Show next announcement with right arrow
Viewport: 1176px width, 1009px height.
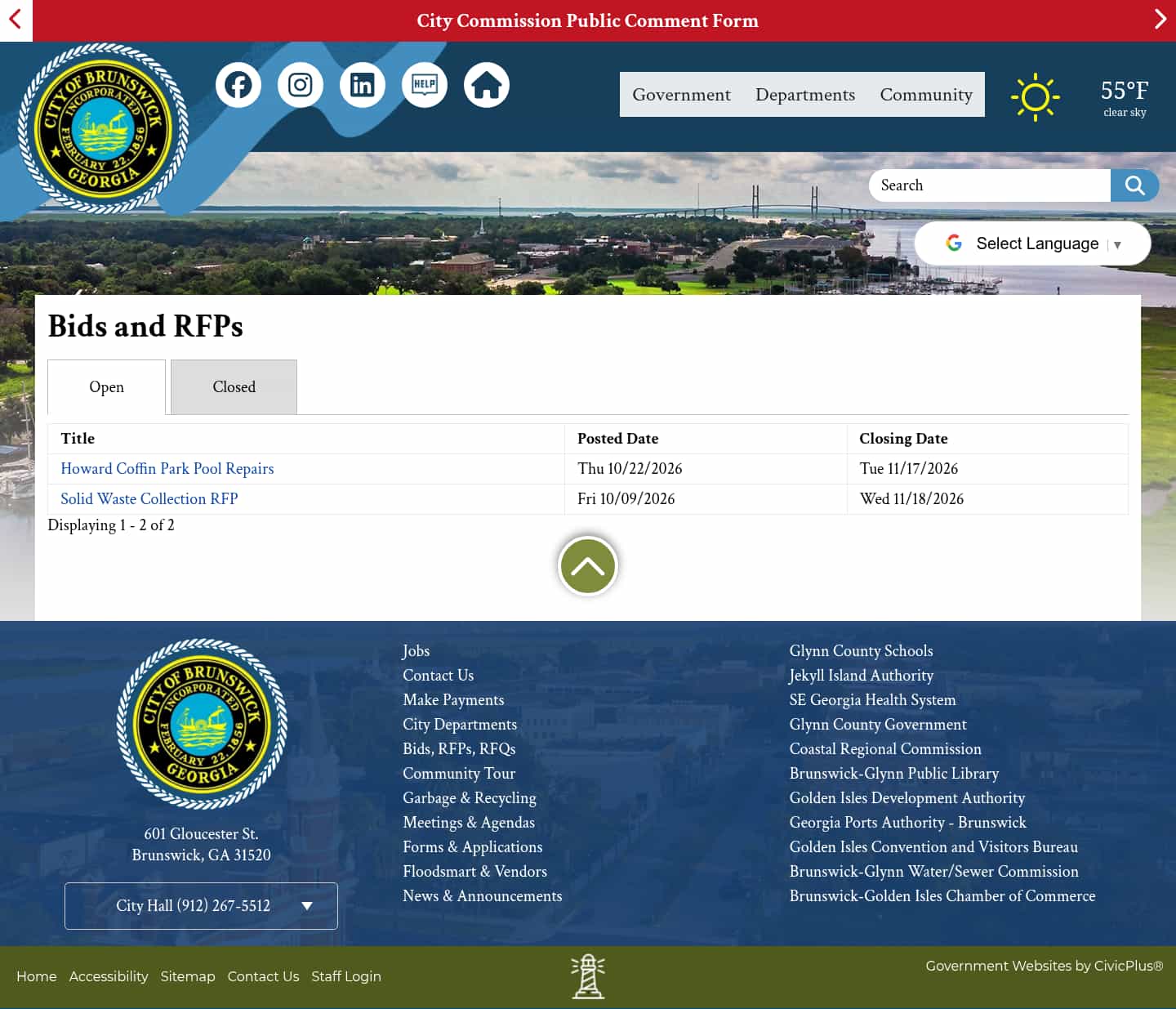tap(1160, 20)
